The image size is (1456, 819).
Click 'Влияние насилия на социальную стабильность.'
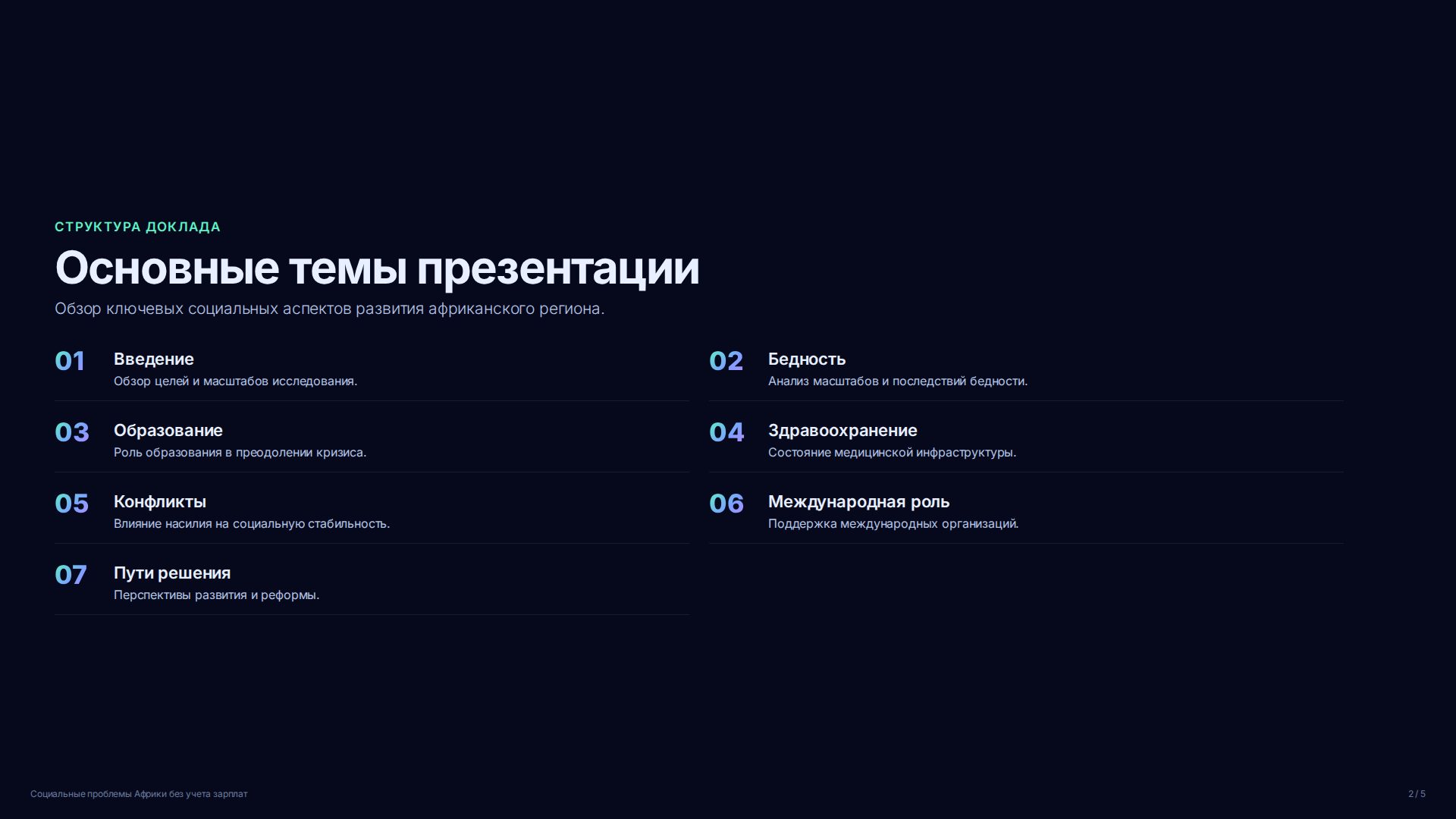pyautogui.click(x=252, y=523)
